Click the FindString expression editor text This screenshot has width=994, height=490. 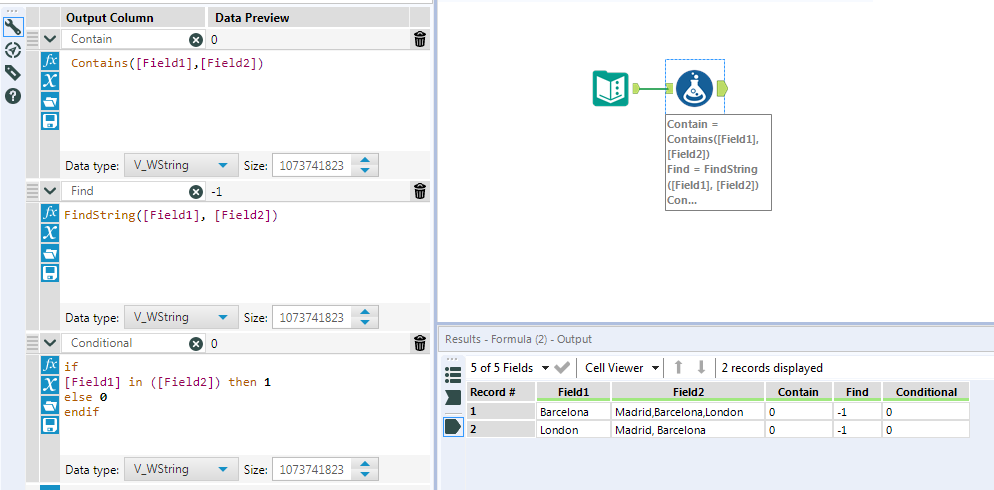tap(170, 216)
